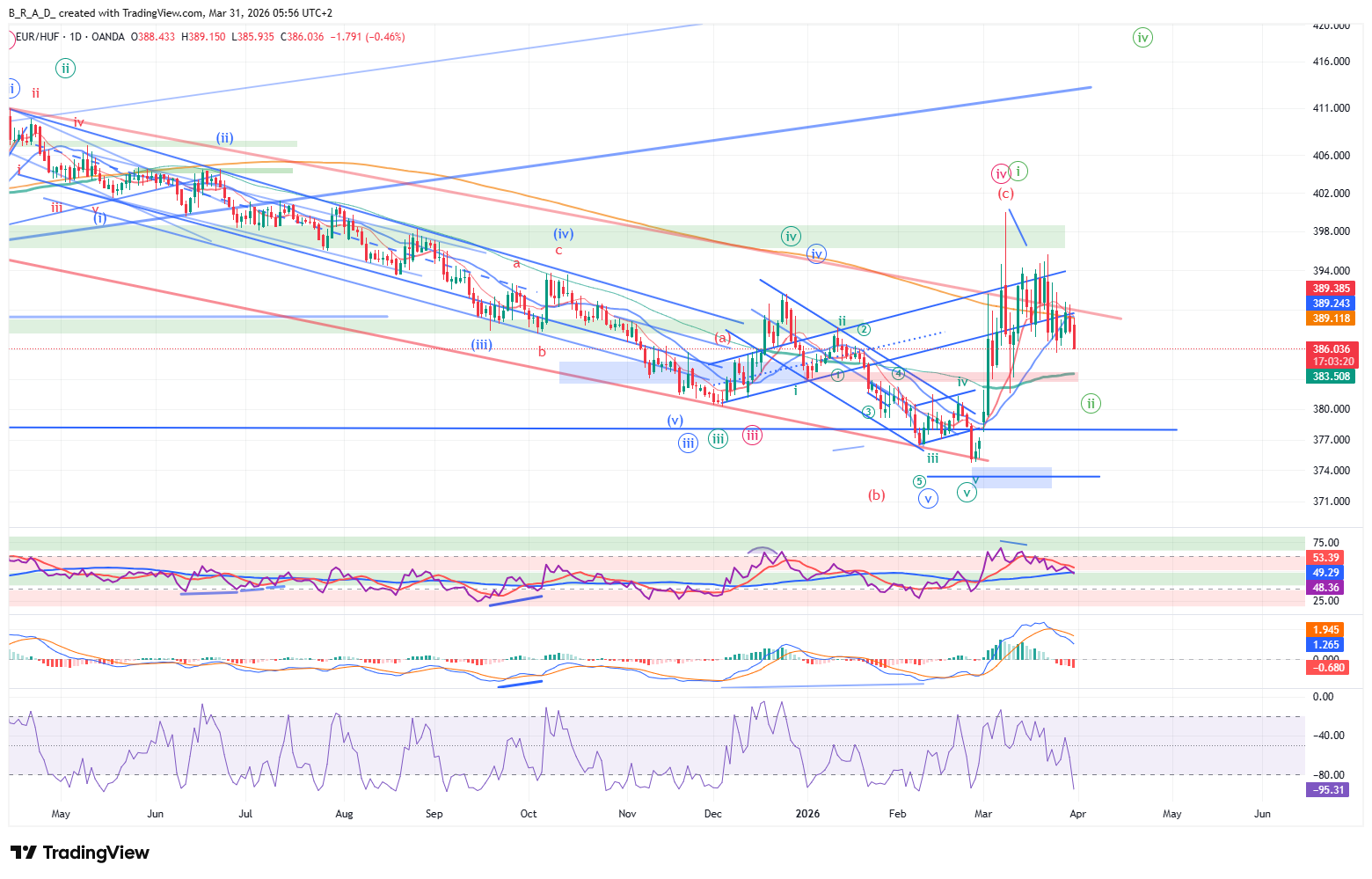Viewport: 1372px width, 879px height.
Task: Click the TradingView logo at bottom left
Action: click(79, 853)
